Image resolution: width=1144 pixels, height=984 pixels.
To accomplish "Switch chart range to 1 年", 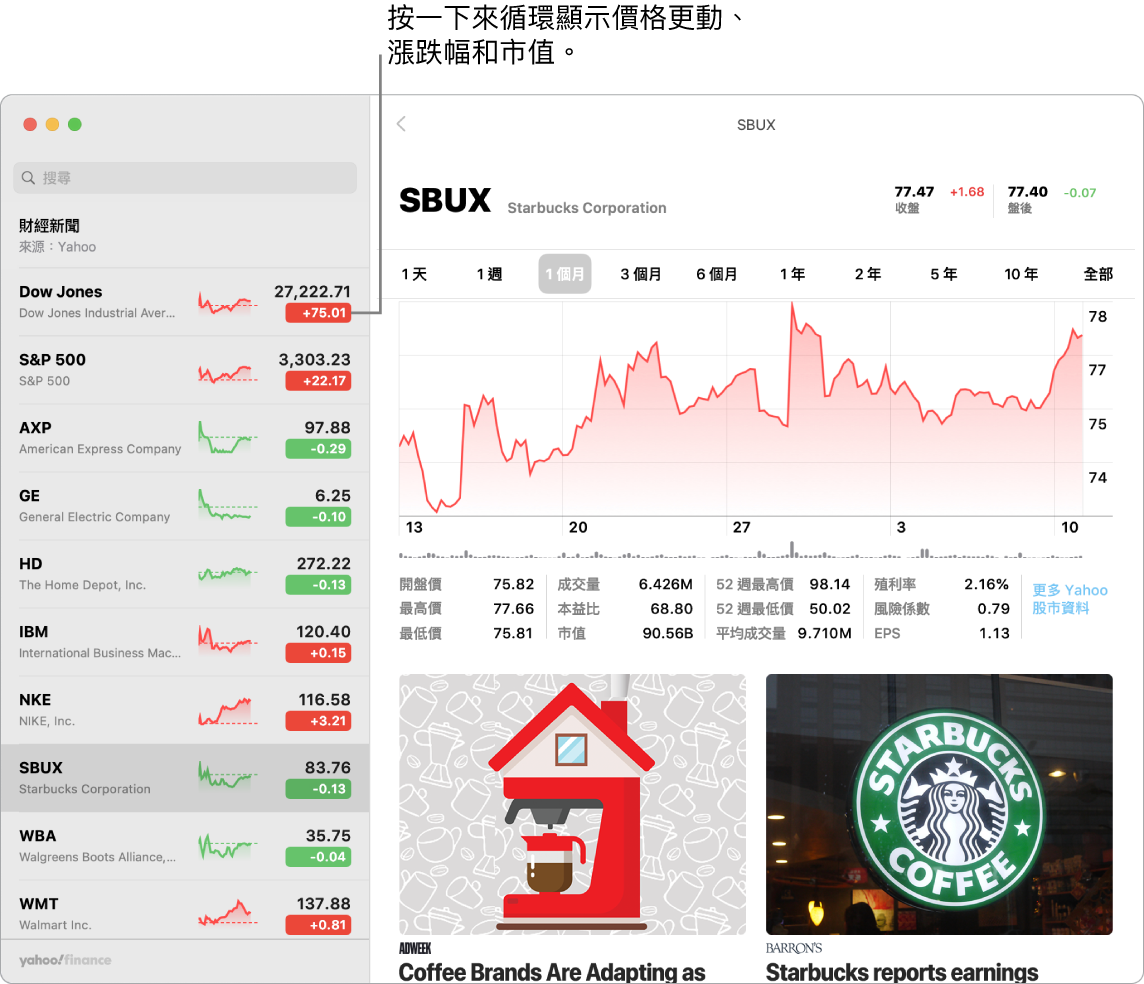I will pos(792,274).
